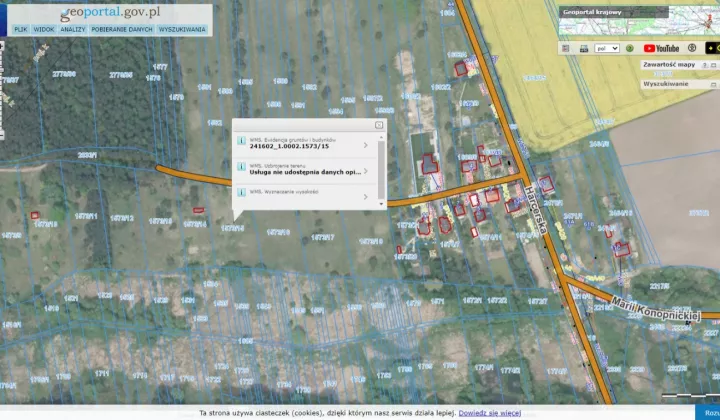
Task: Click the geoportal.gov.pl logo
Action: tap(110, 13)
